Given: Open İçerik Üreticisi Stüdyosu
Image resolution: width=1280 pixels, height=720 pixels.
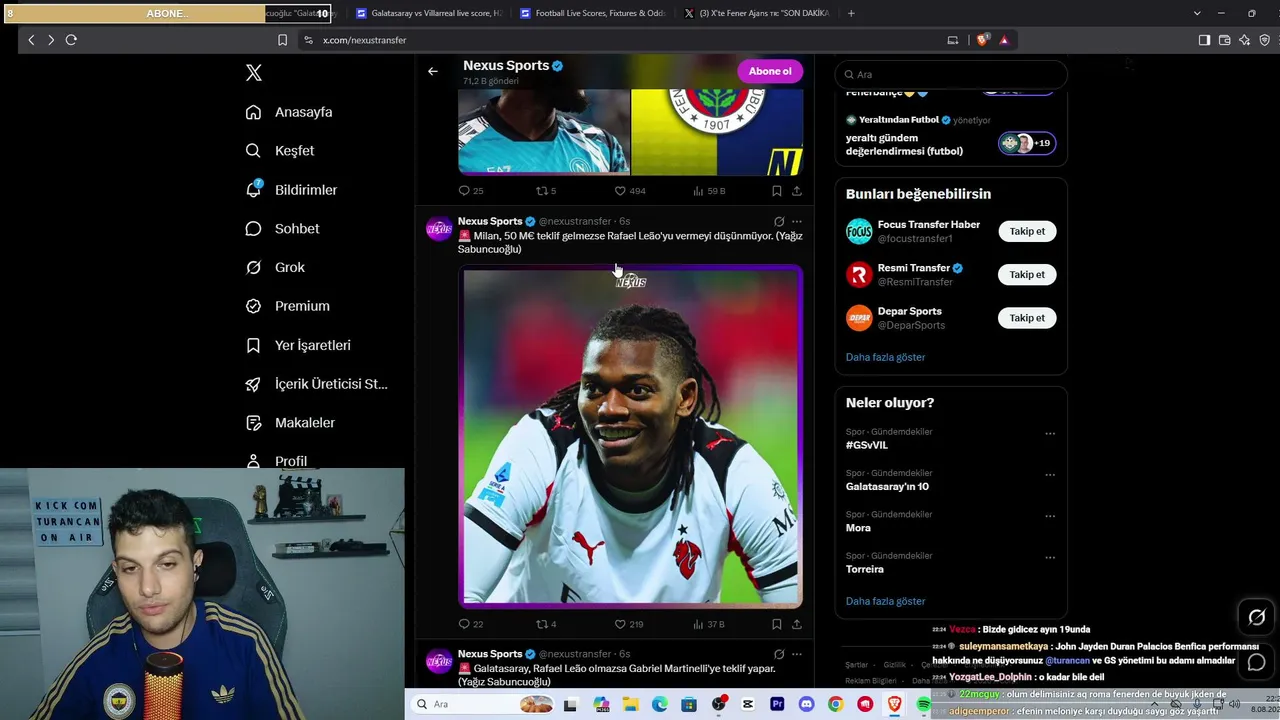Looking at the screenshot, I should (x=316, y=384).
